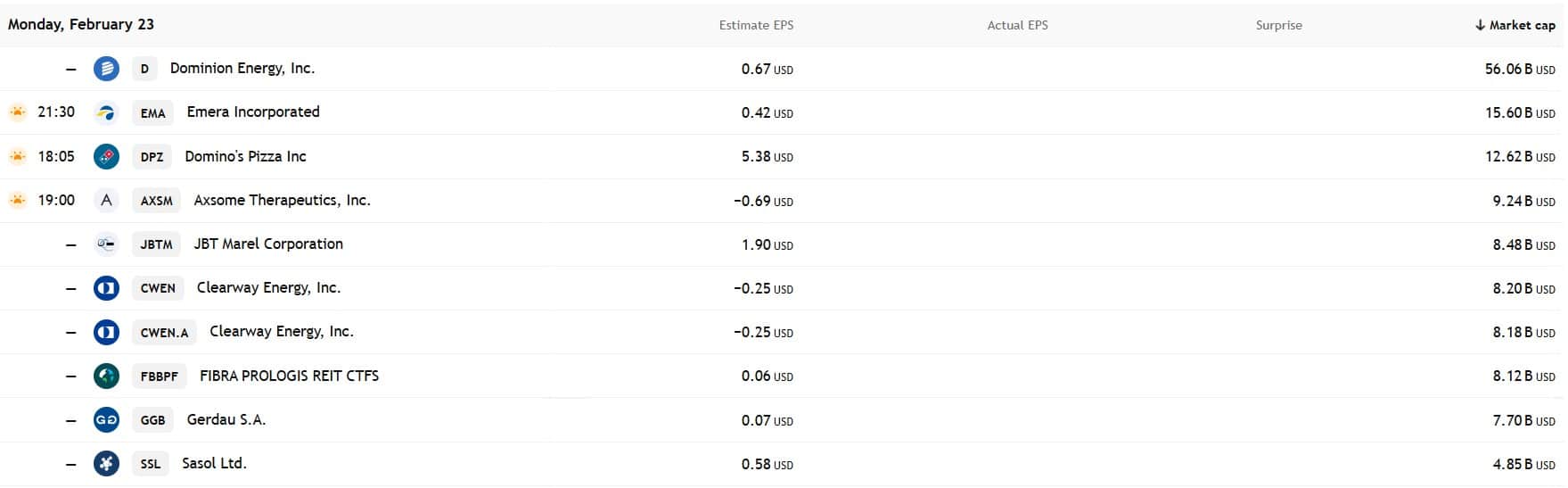
Task: Click the Domino's Pizza logo icon
Action: (106, 156)
